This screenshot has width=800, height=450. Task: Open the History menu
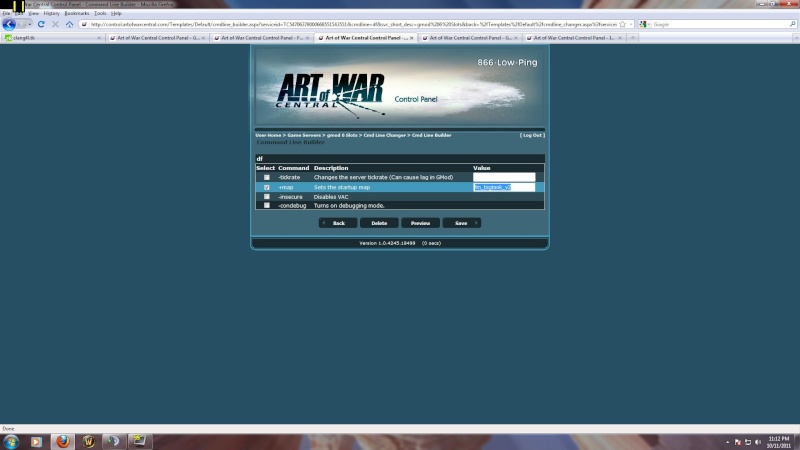tap(52, 13)
